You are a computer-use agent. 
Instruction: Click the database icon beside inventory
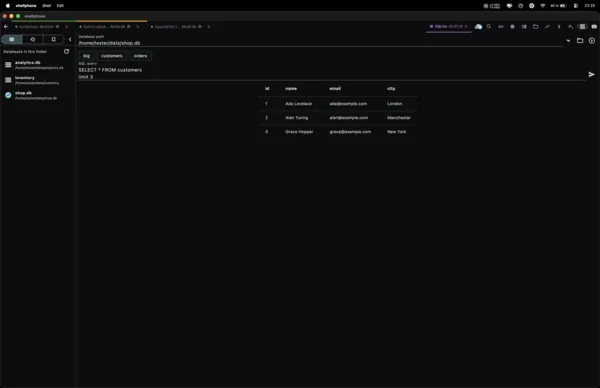[8, 80]
